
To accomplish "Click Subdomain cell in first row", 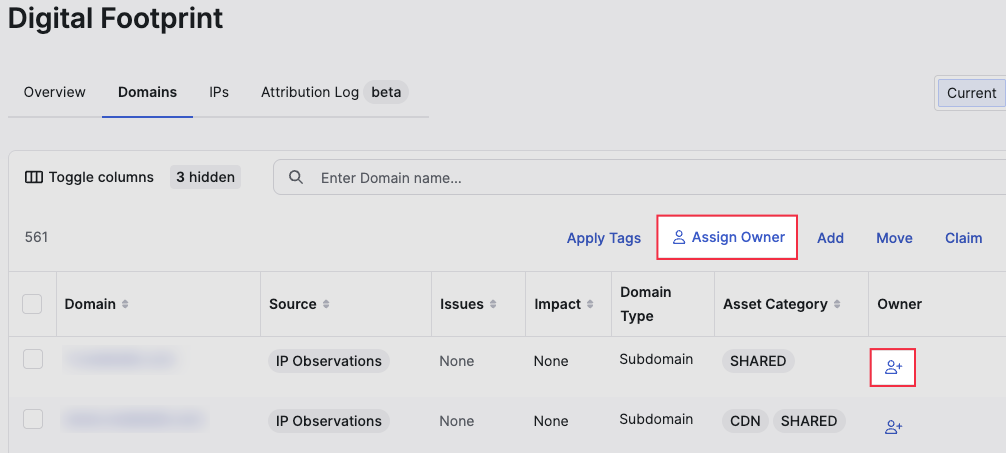I will tap(656, 359).
